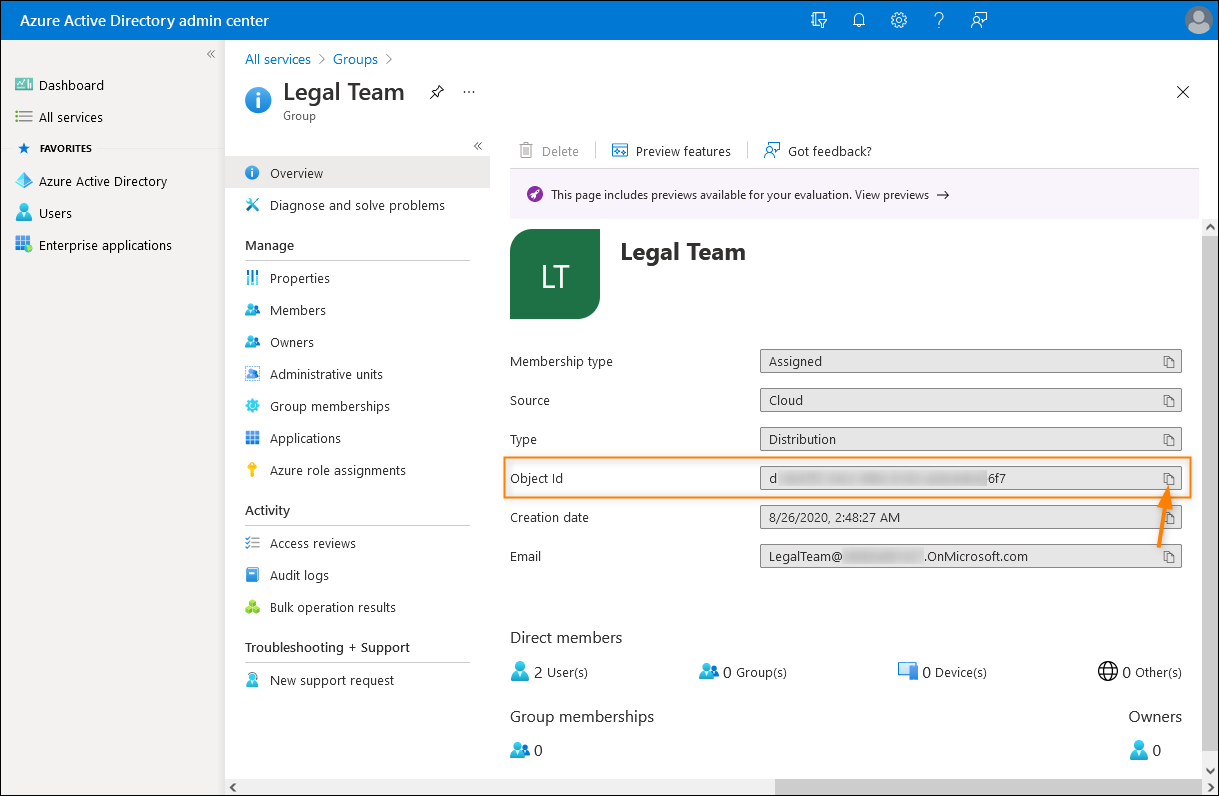Click the Owners count of 0
The image size is (1219, 796).
(1146, 750)
